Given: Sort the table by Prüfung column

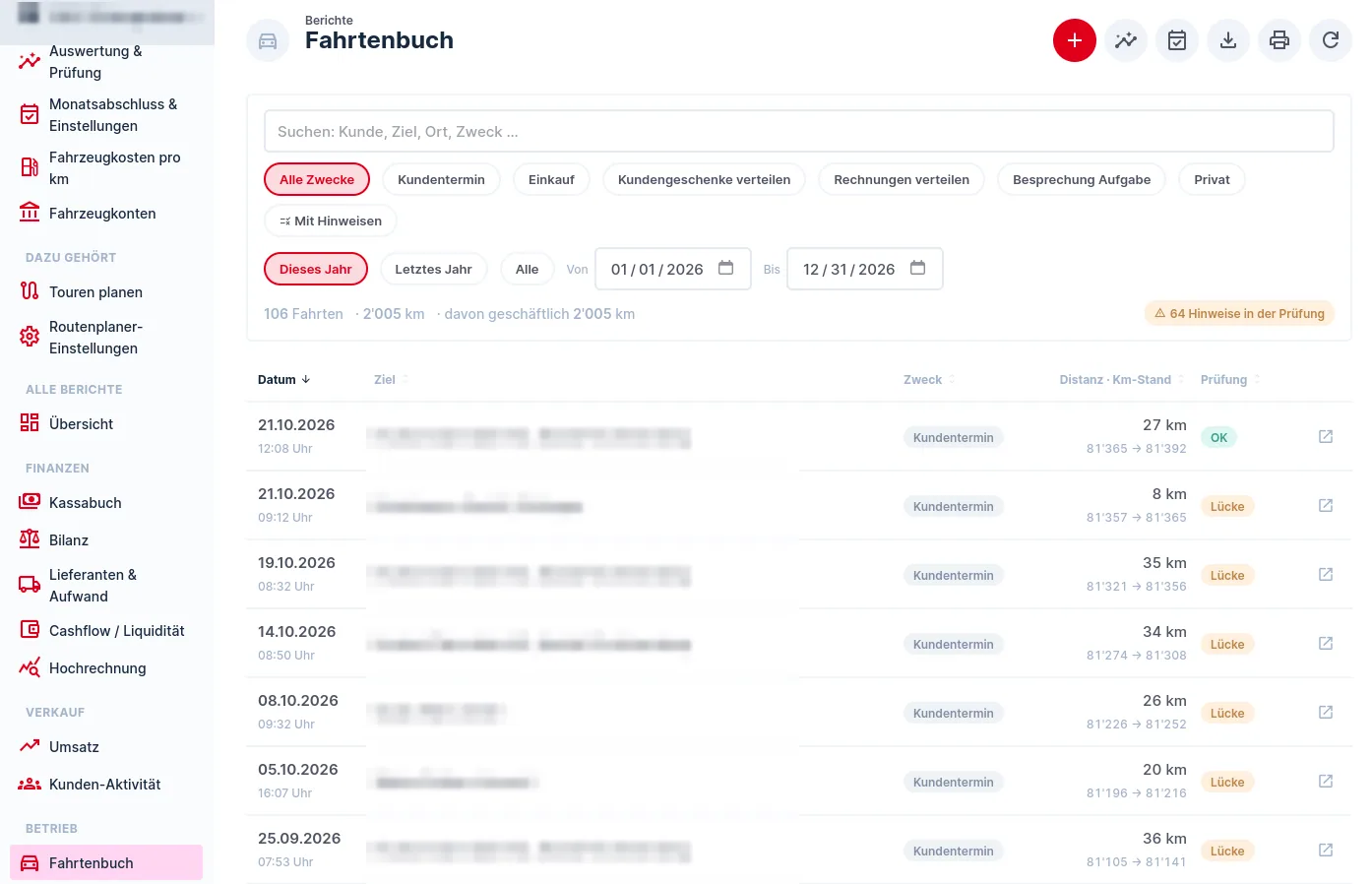Looking at the screenshot, I should pyautogui.click(x=1230, y=380).
